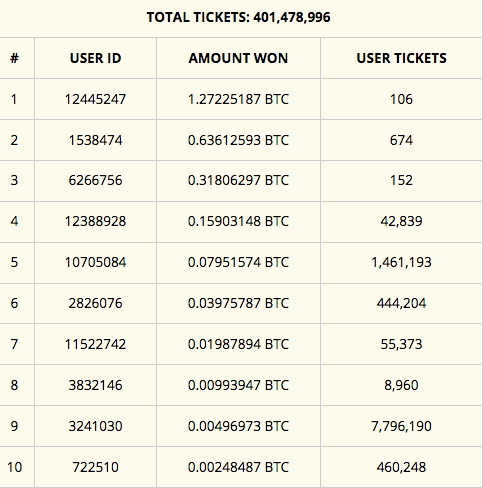Click user ID 3832146
Screen dimensions: 483x488
point(95,385)
